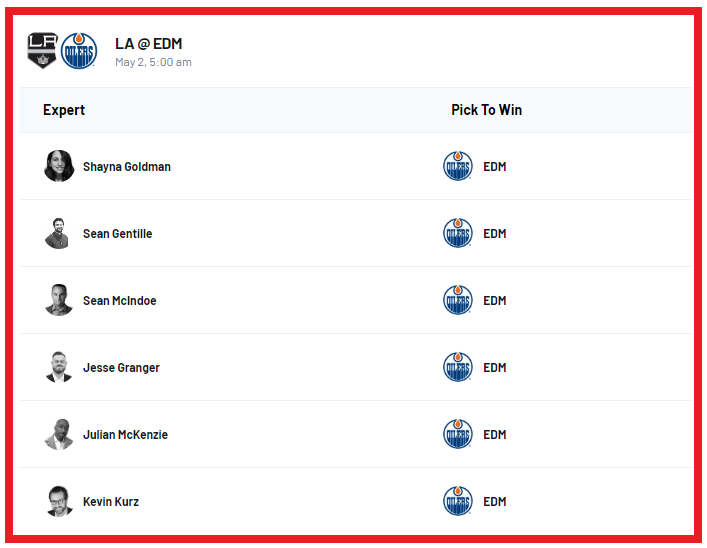Click Oilers logo in Sean Gentille's row
The image size is (707, 548).
click(x=458, y=233)
